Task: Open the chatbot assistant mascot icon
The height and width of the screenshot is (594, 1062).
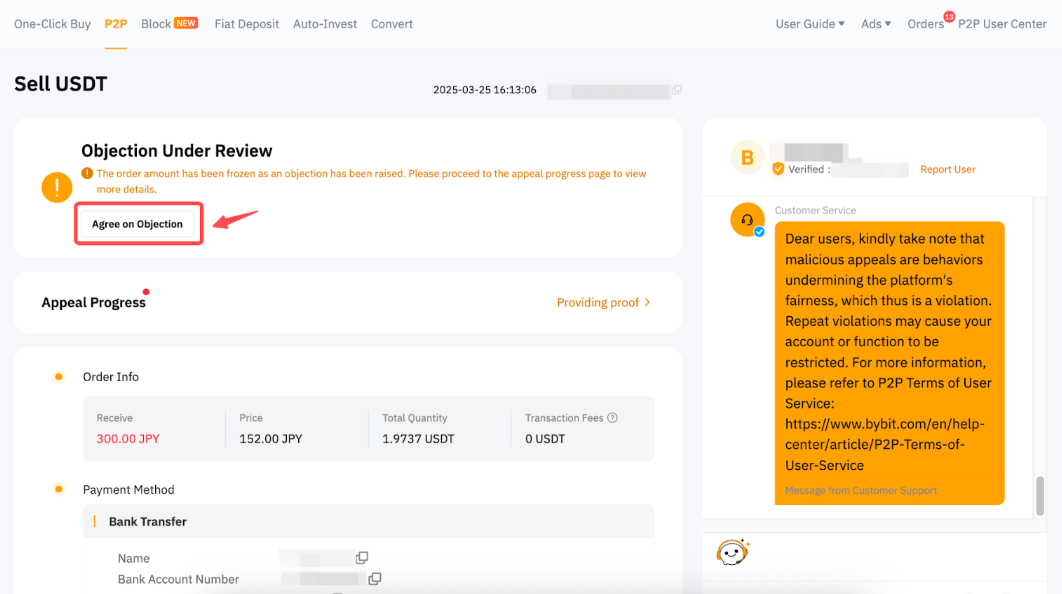Action: [x=733, y=552]
